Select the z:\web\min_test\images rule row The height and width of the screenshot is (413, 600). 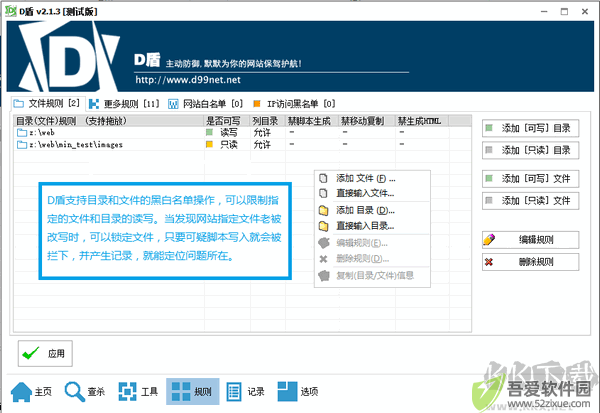(x=242, y=144)
